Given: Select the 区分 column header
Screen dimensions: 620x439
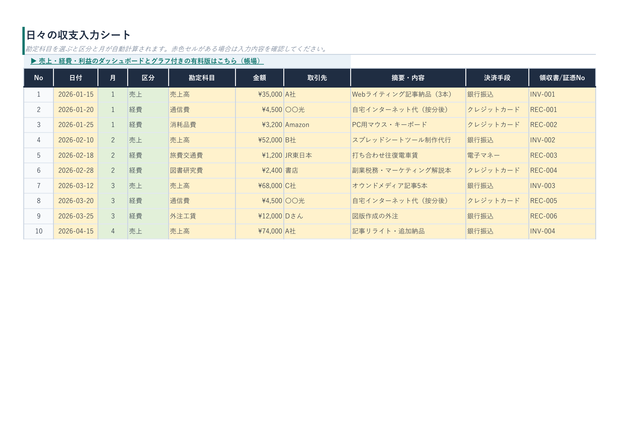Looking at the screenshot, I should coord(148,78).
